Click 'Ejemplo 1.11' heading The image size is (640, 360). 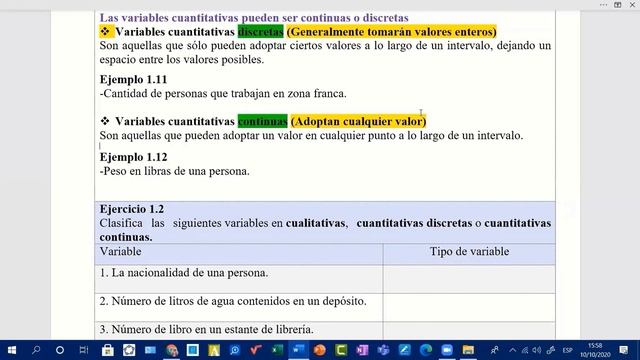point(133,79)
